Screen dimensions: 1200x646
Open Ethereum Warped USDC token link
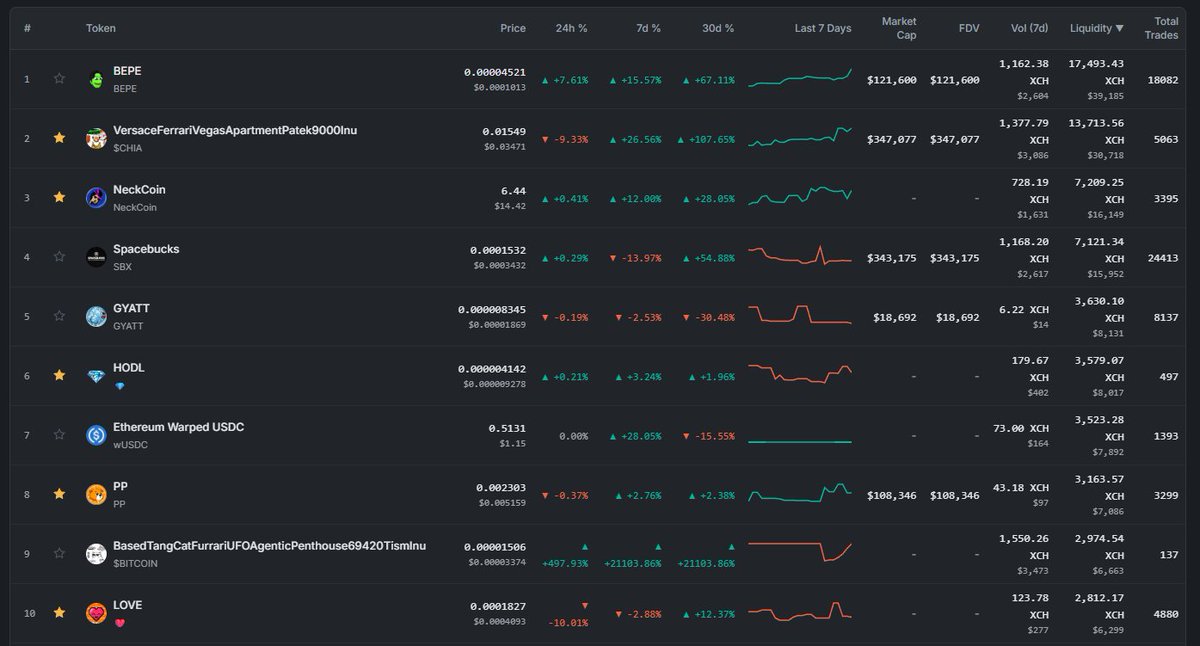click(179, 427)
